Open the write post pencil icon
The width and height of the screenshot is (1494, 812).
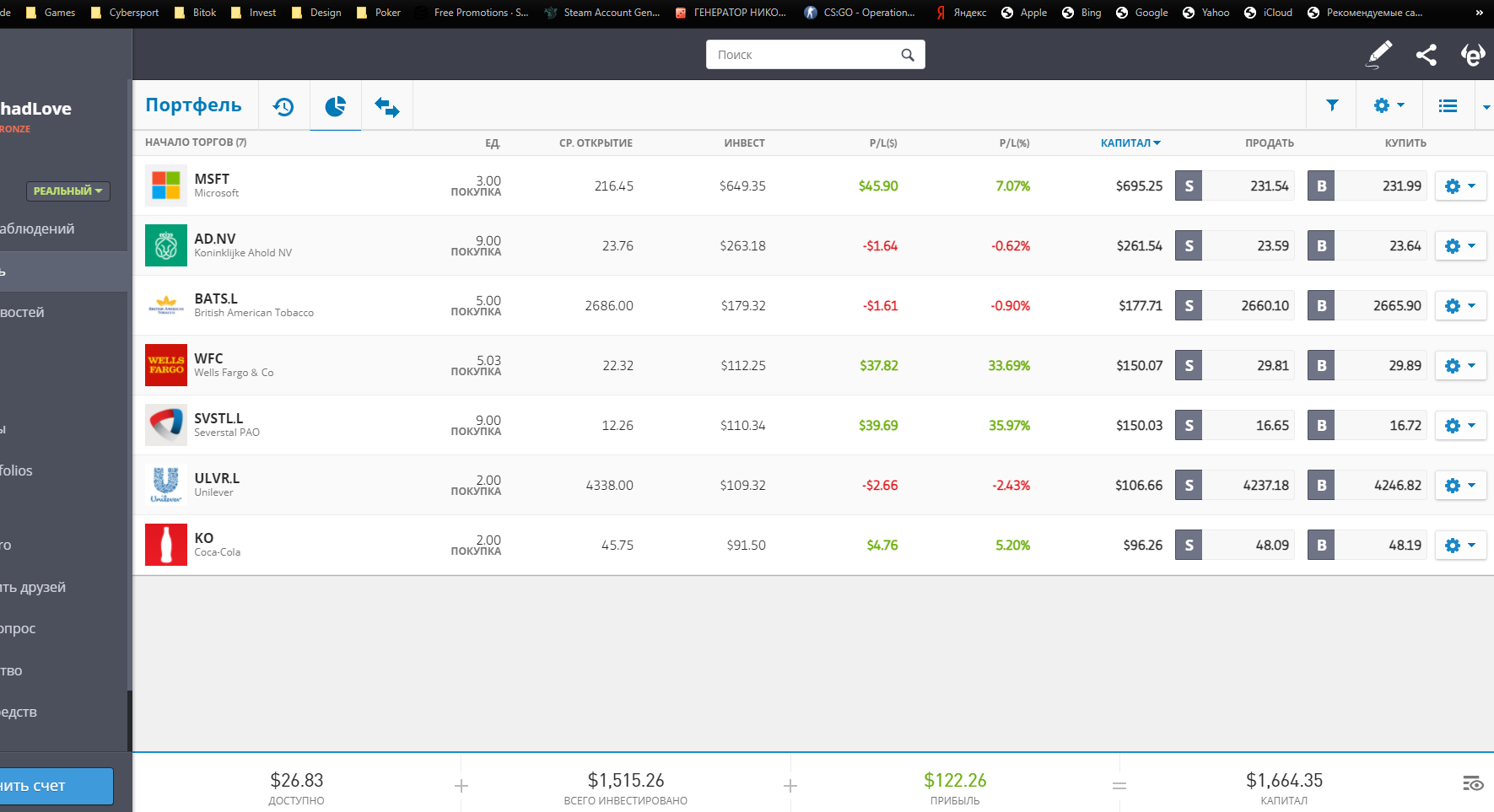[x=1379, y=55]
